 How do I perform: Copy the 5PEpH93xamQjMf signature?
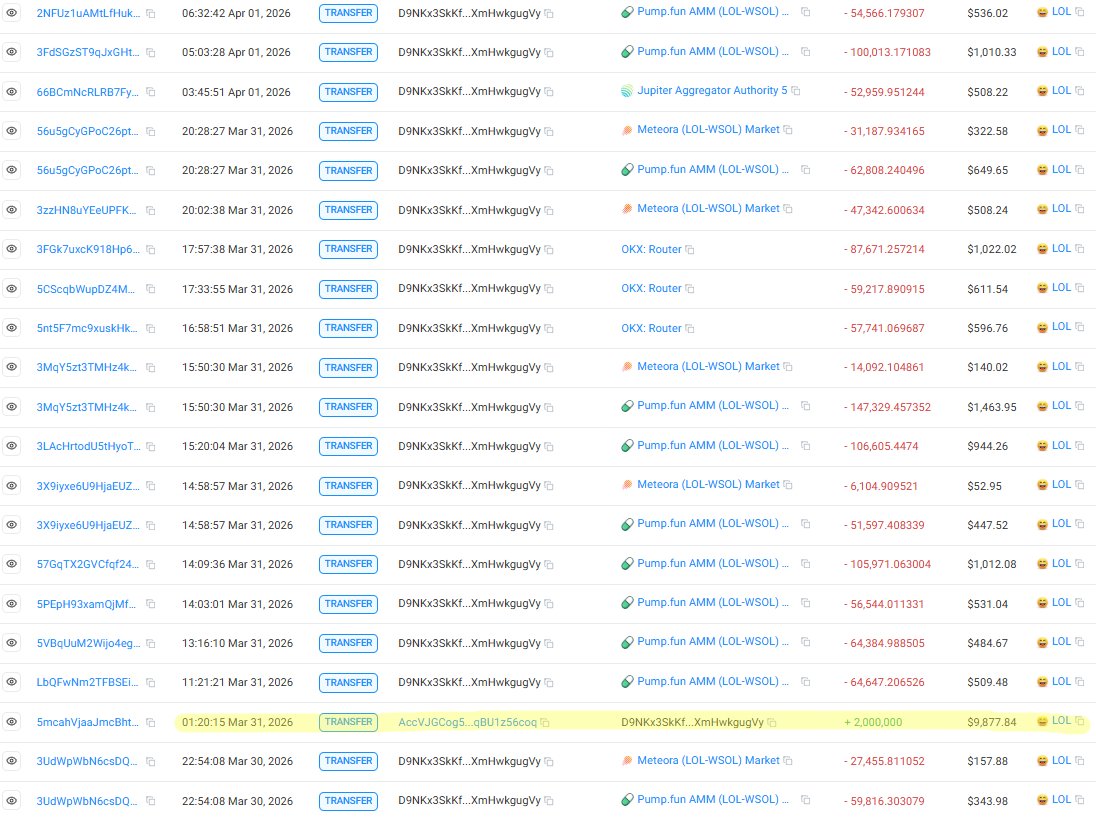coord(150,604)
